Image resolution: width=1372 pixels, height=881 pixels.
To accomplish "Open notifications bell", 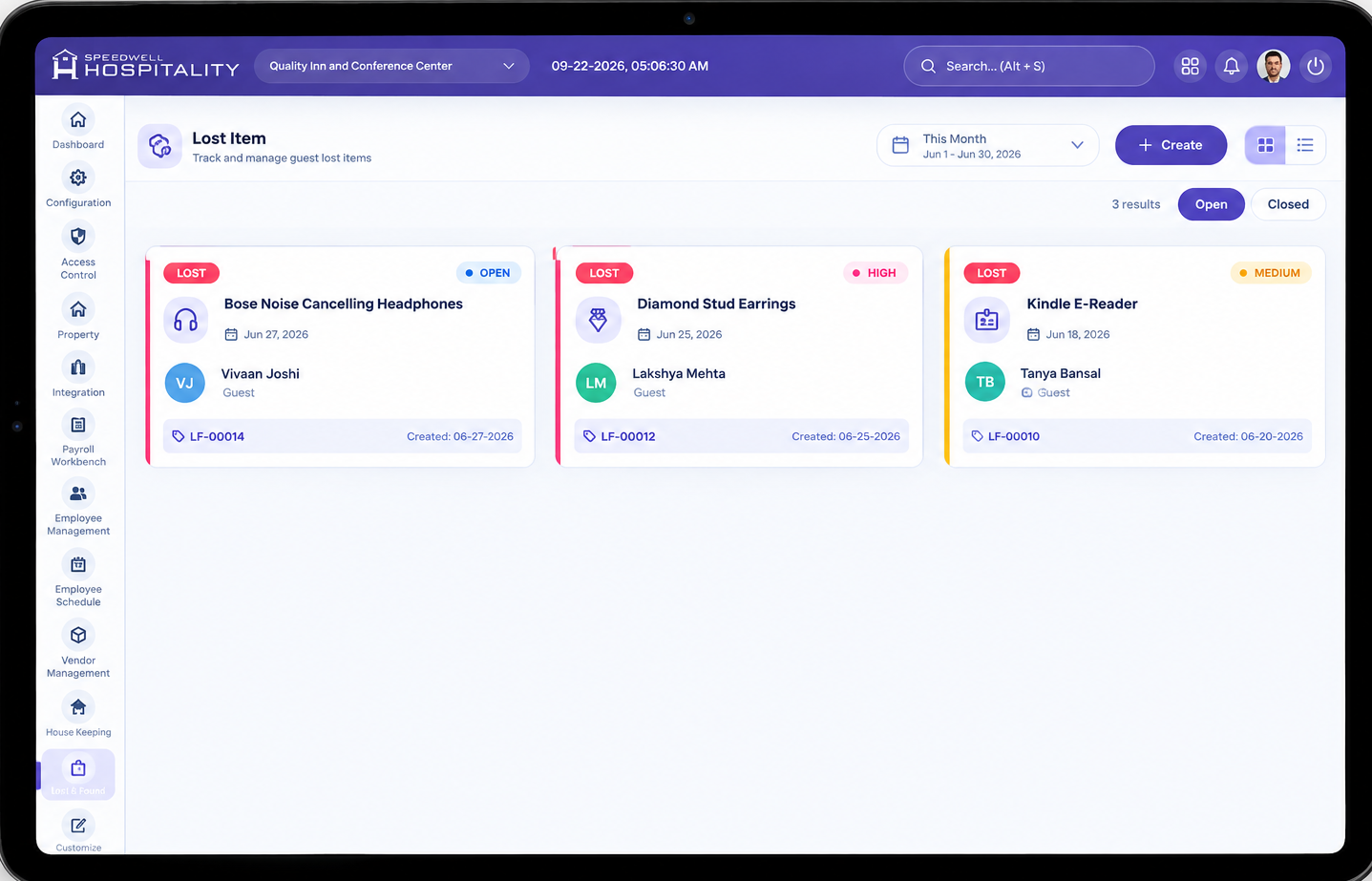I will click(x=1232, y=66).
